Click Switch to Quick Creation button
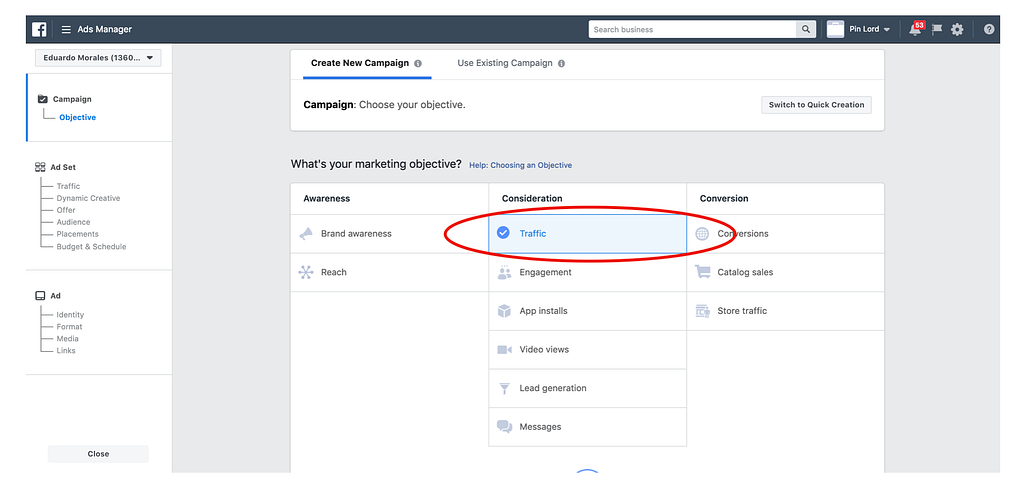Image resolution: width=1024 pixels, height=486 pixels. [816, 105]
